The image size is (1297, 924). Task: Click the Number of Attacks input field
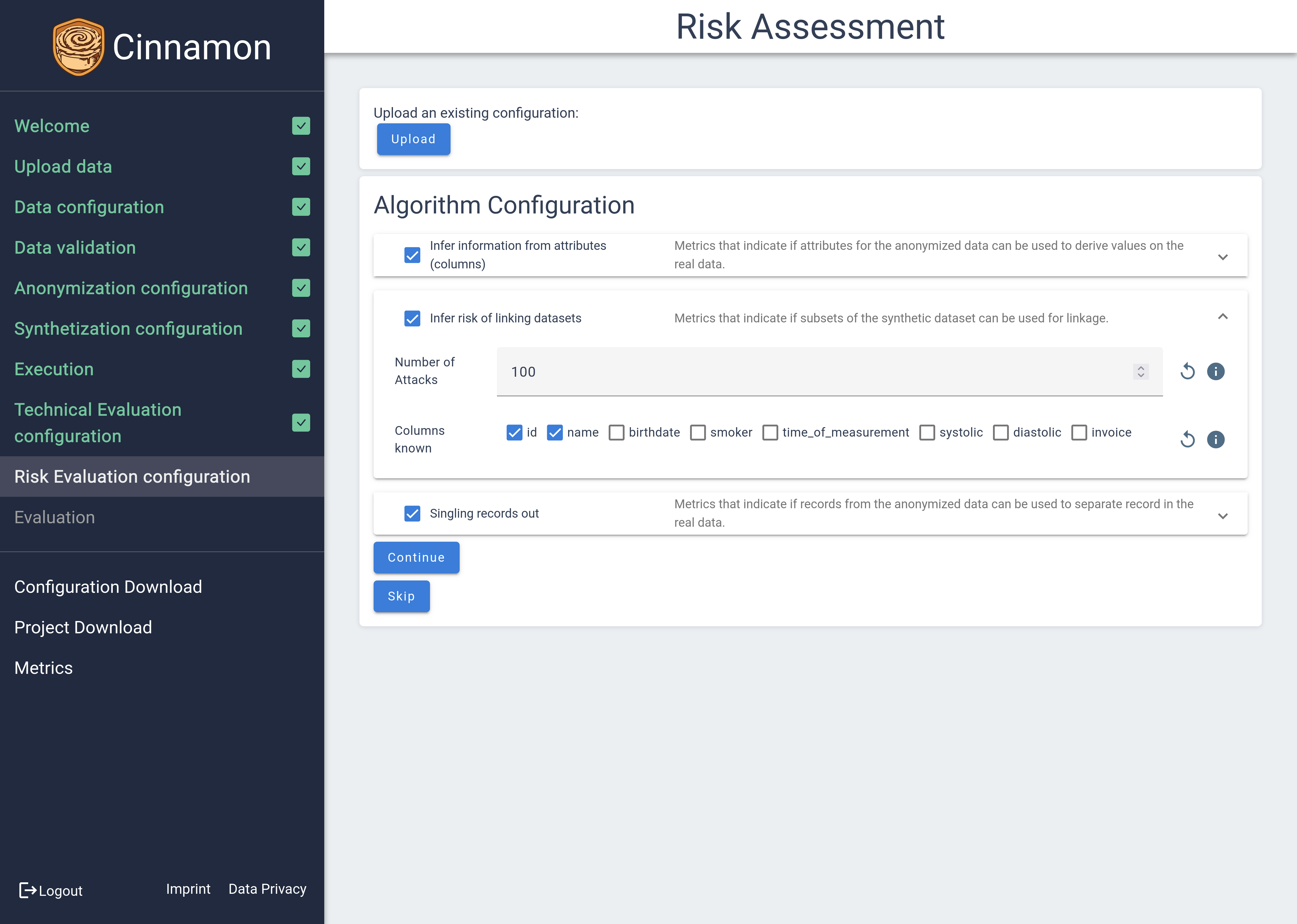(830, 371)
